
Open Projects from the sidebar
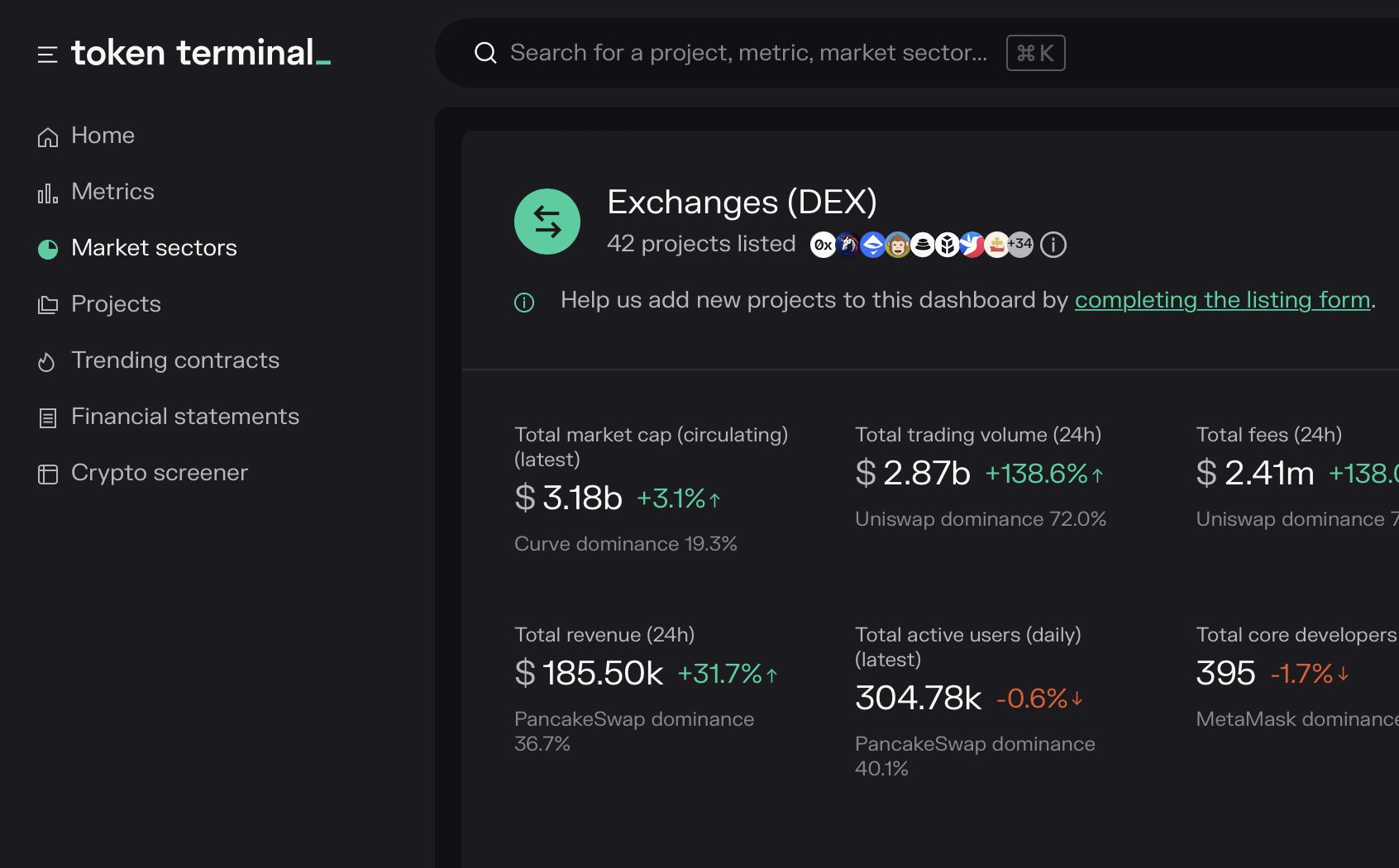point(116,304)
